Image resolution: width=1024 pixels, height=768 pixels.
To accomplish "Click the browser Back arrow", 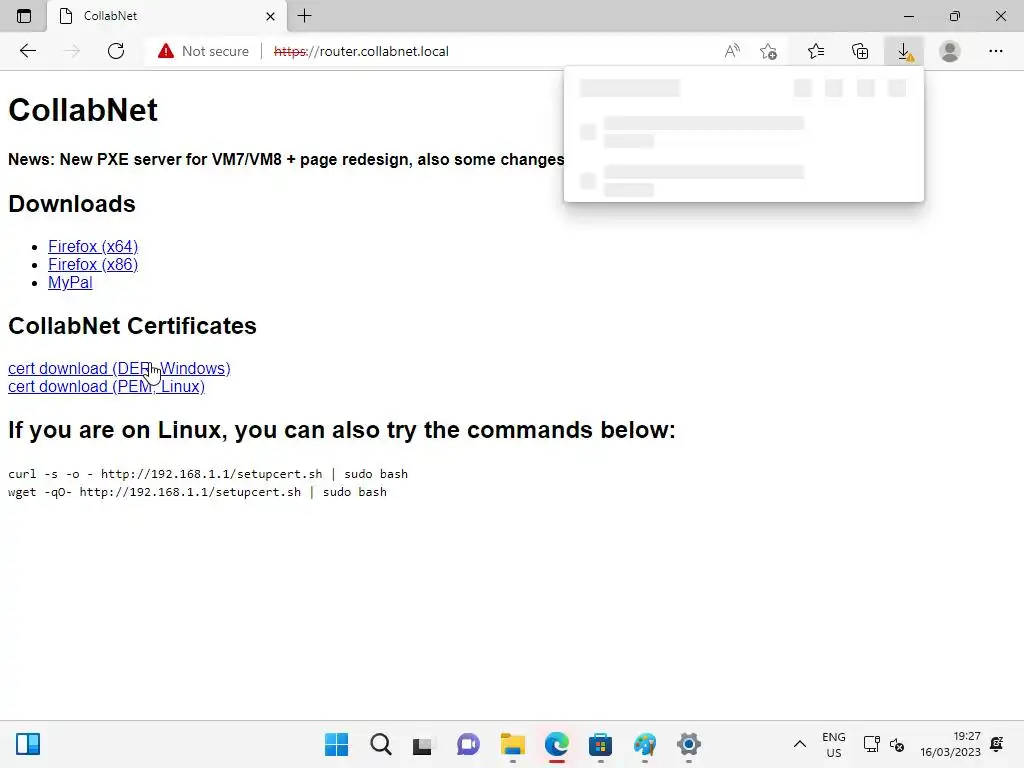I will tap(27, 51).
